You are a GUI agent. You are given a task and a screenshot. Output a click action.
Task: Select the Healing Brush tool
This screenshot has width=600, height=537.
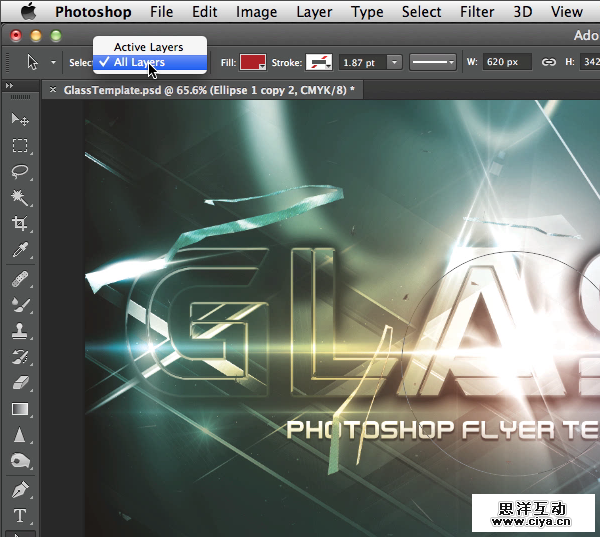(x=20, y=279)
